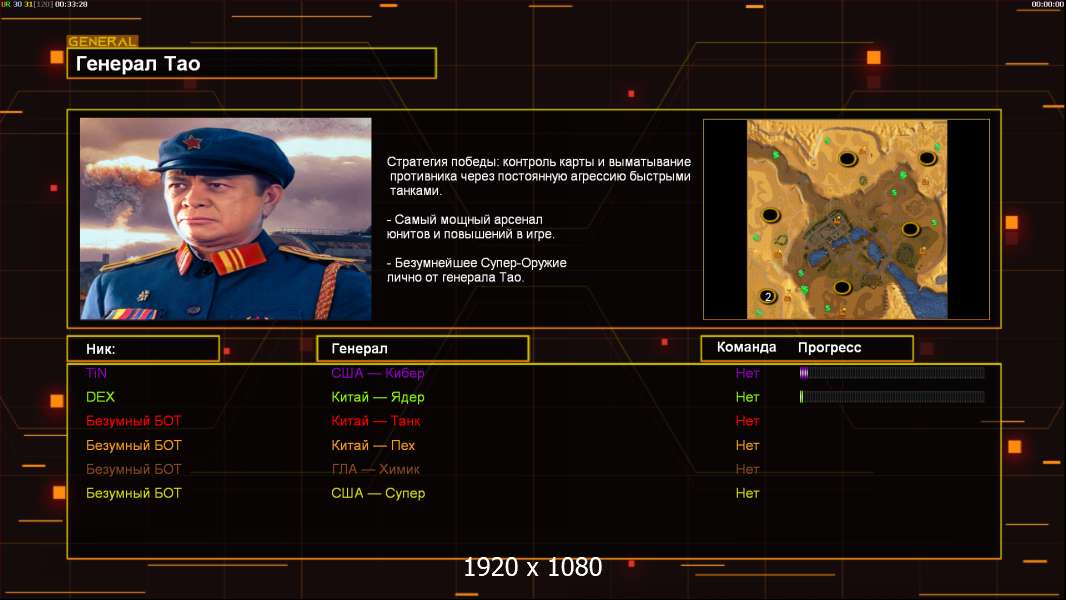Click the 'Прогресс' column header

[829, 347]
